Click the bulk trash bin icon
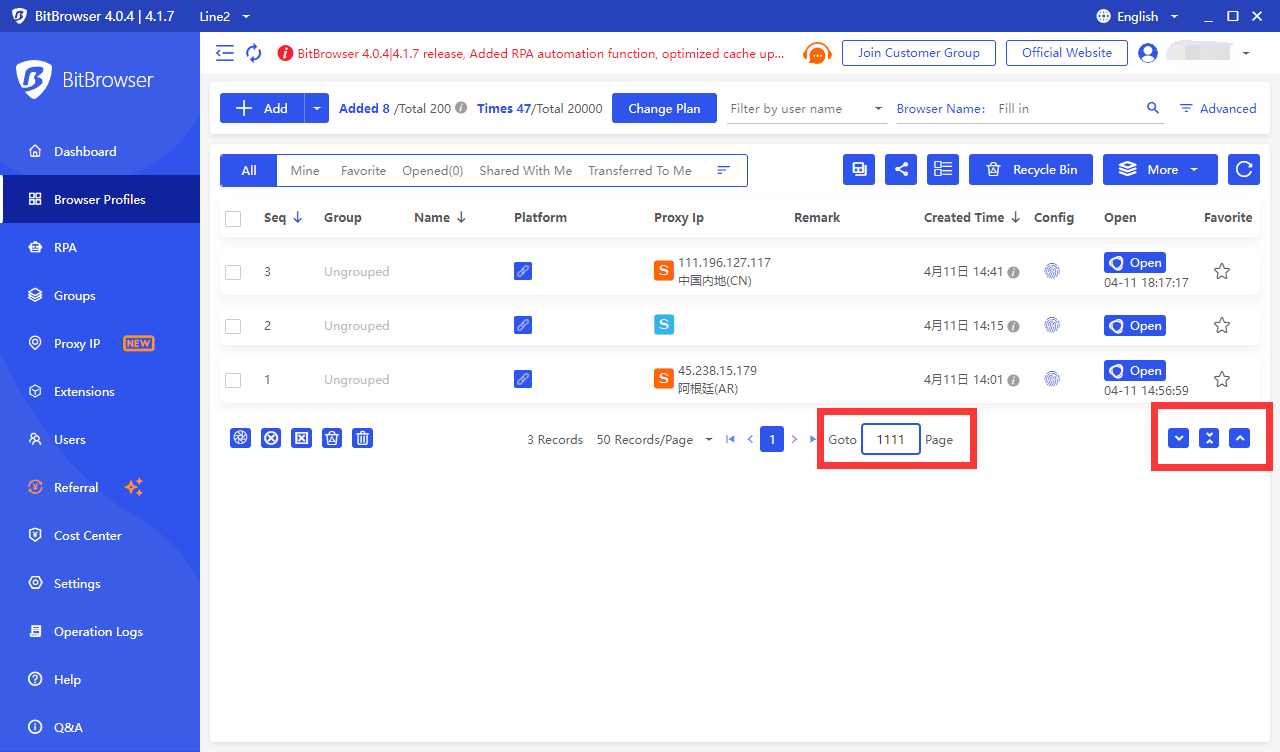The height and width of the screenshot is (752, 1280). coord(332,438)
